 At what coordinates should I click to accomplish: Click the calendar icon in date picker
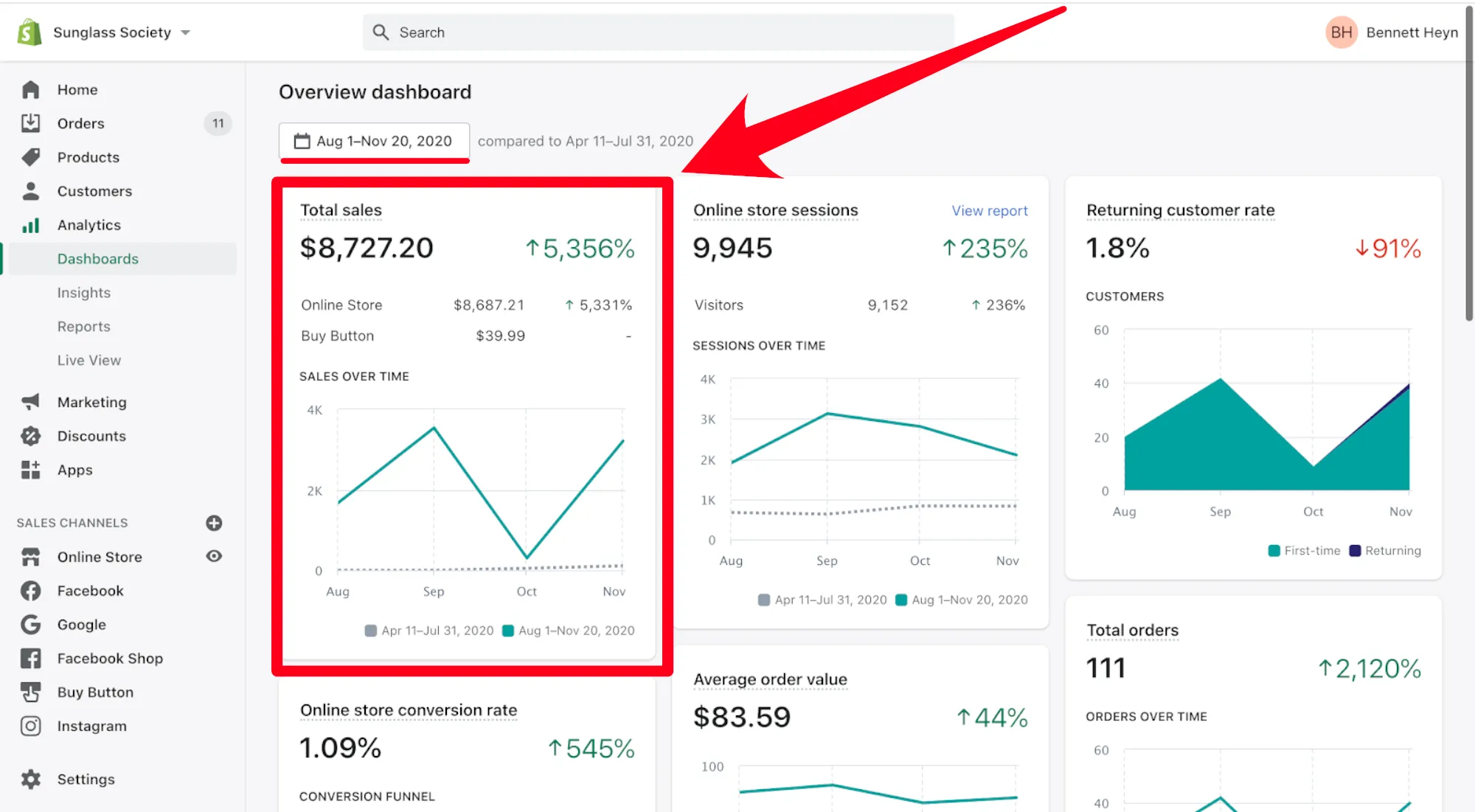302,141
